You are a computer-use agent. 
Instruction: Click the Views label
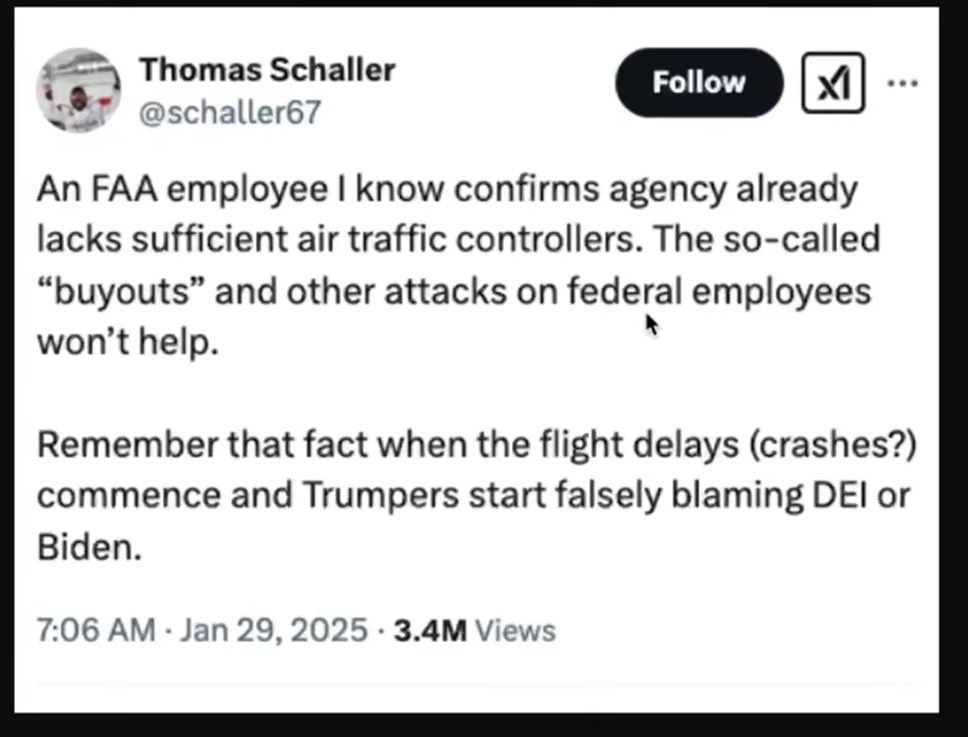click(x=515, y=630)
